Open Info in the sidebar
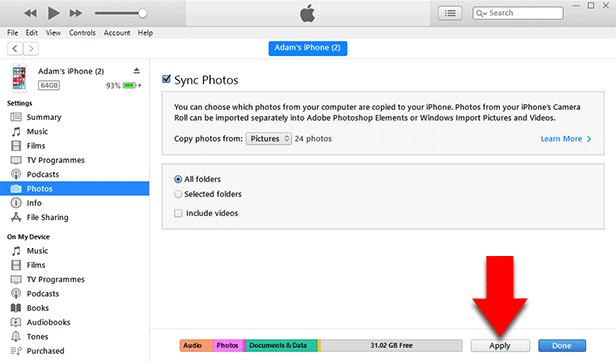The image size is (616, 362). [75, 203]
